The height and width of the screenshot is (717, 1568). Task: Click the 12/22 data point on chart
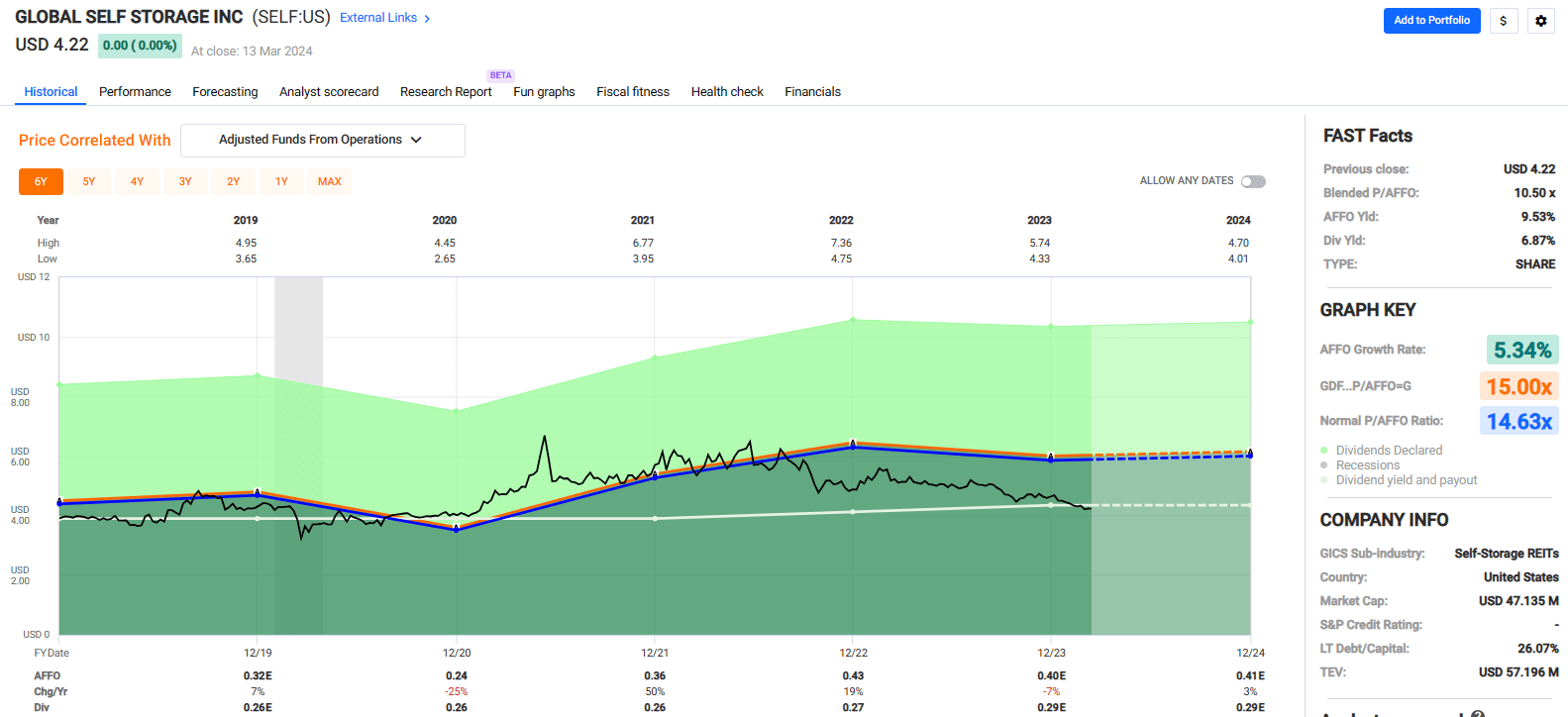point(853,445)
